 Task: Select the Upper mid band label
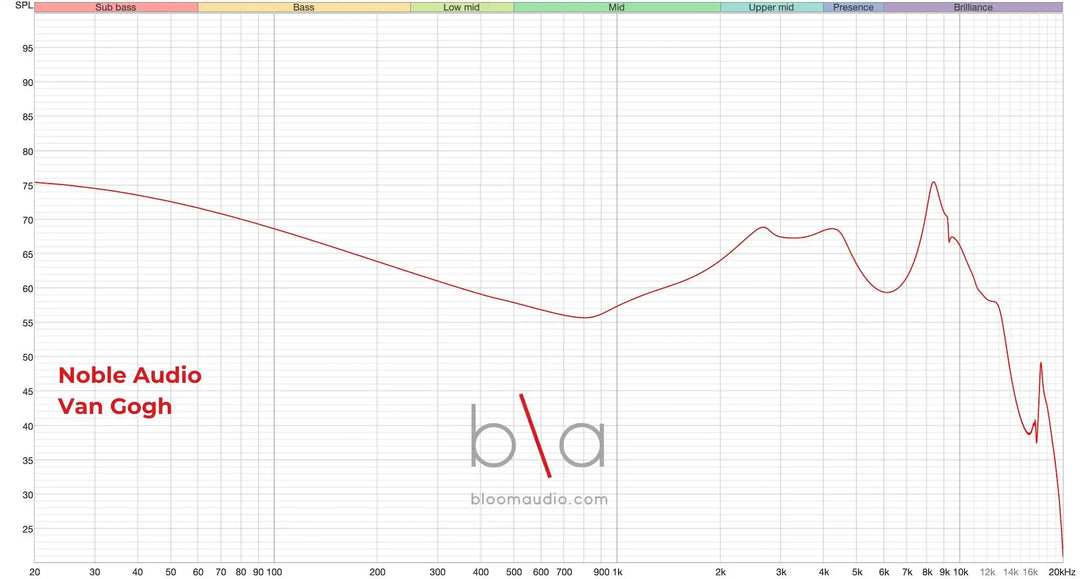[771, 8]
